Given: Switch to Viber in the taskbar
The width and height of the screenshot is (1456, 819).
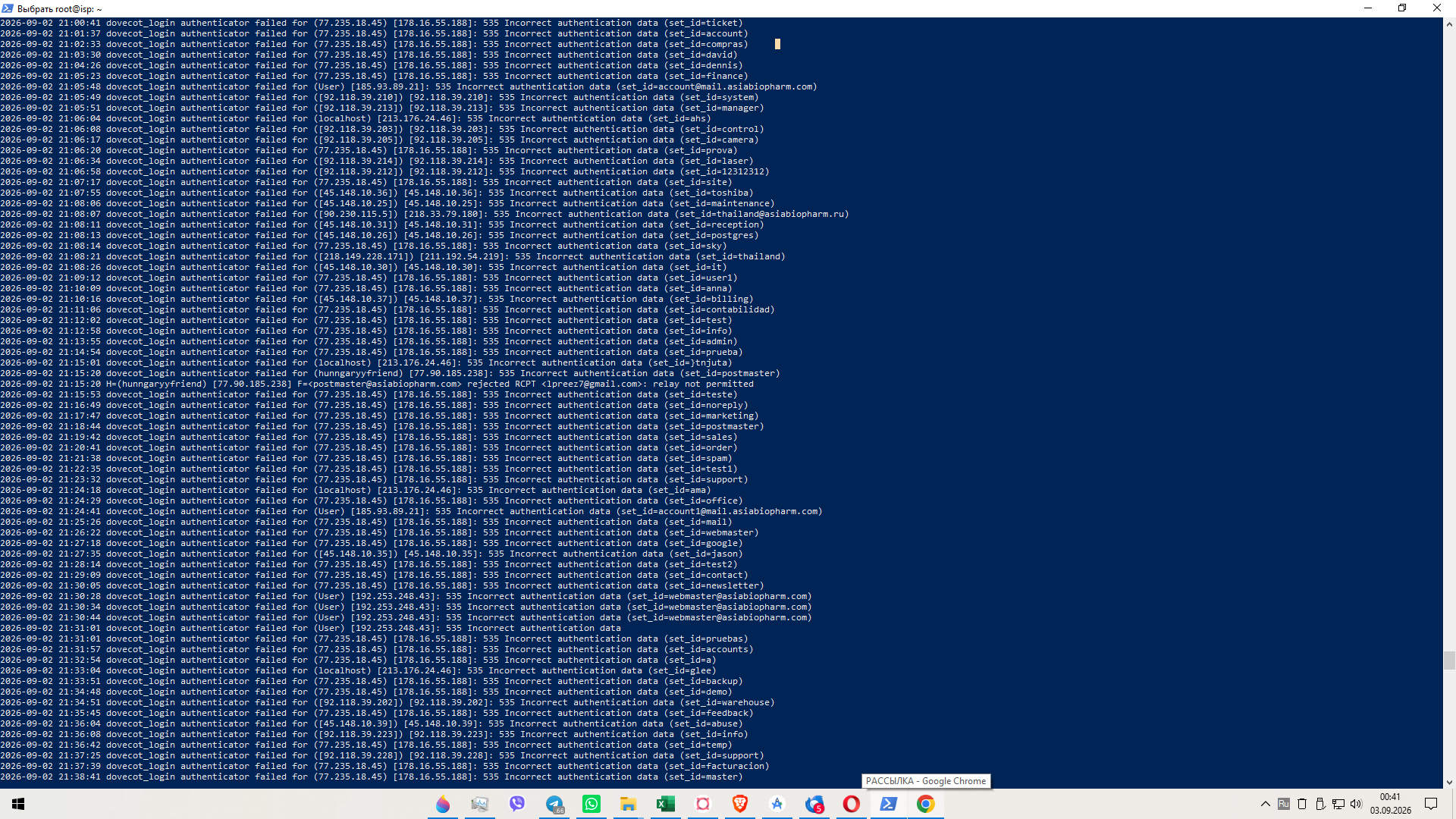Looking at the screenshot, I should [517, 804].
